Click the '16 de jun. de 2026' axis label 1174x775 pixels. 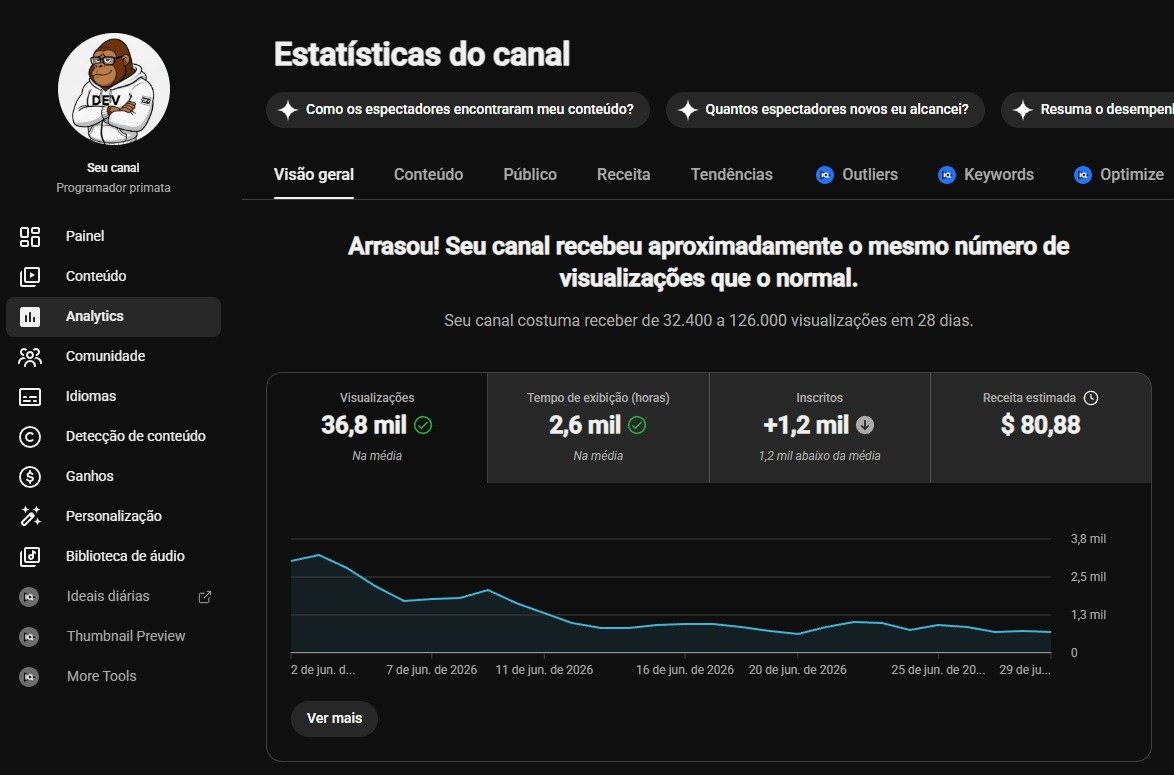pyautogui.click(x=685, y=670)
